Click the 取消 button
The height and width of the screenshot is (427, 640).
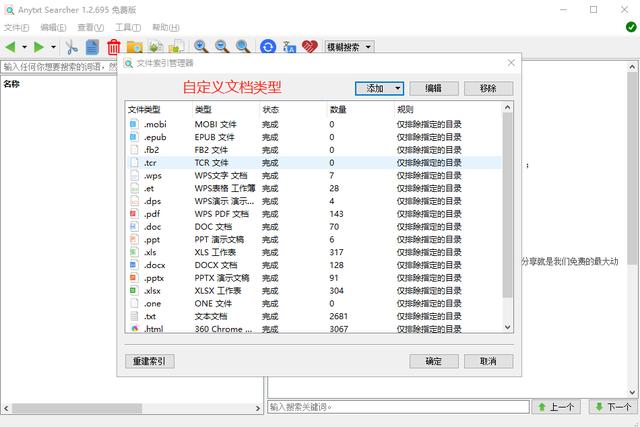tap(488, 361)
